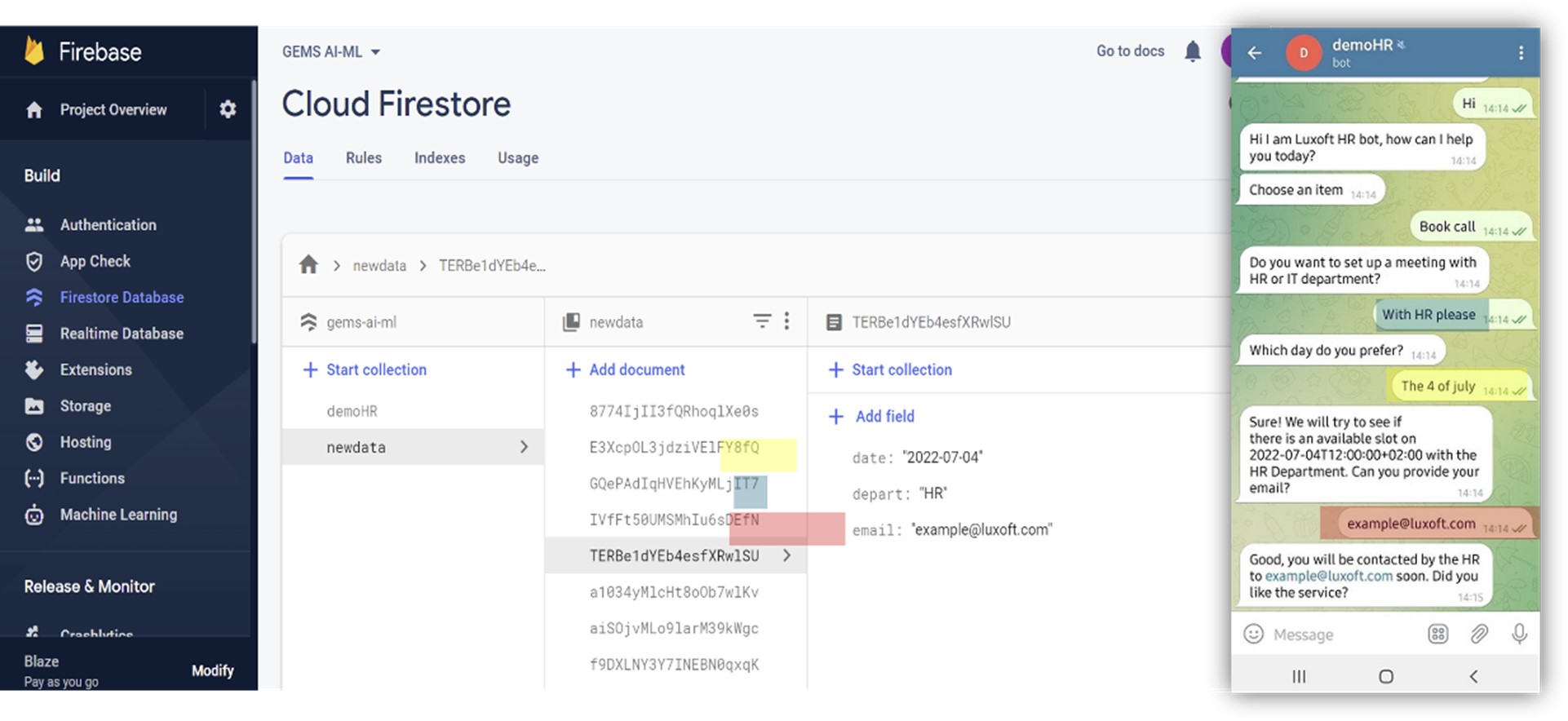
Task: Click the Firestore home breadcrumb icon
Action: pyautogui.click(x=308, y=265)
